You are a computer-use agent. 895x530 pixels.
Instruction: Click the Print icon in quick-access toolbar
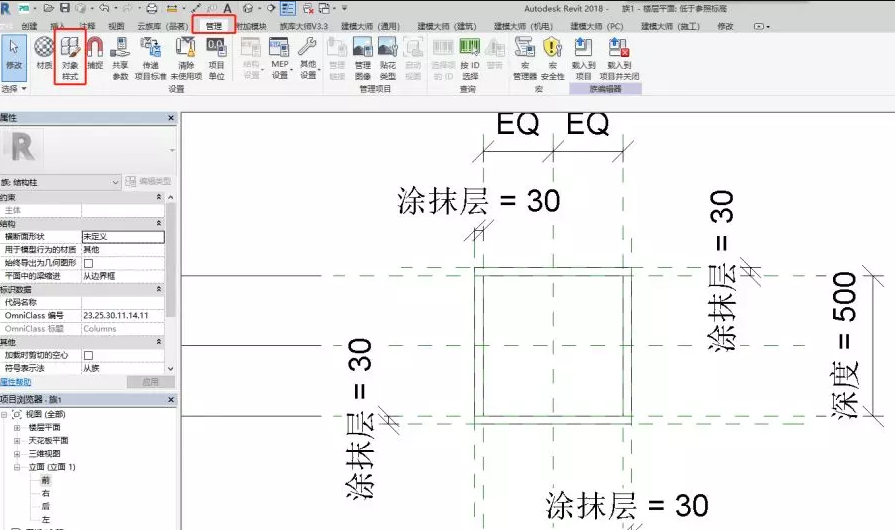tap(152, 9)
